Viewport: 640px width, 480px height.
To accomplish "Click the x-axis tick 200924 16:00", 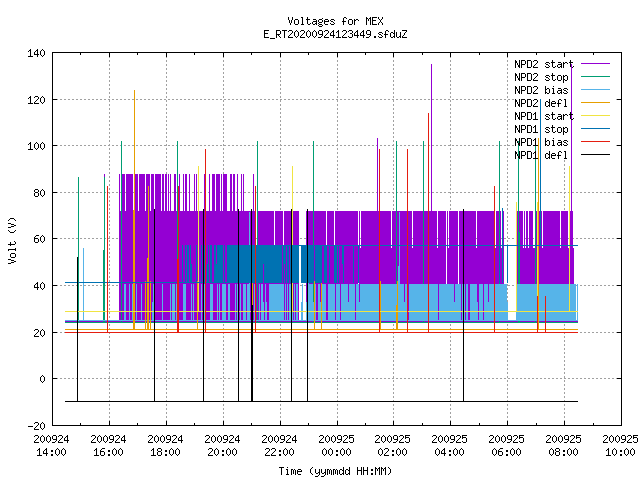I will coord(109,446).
